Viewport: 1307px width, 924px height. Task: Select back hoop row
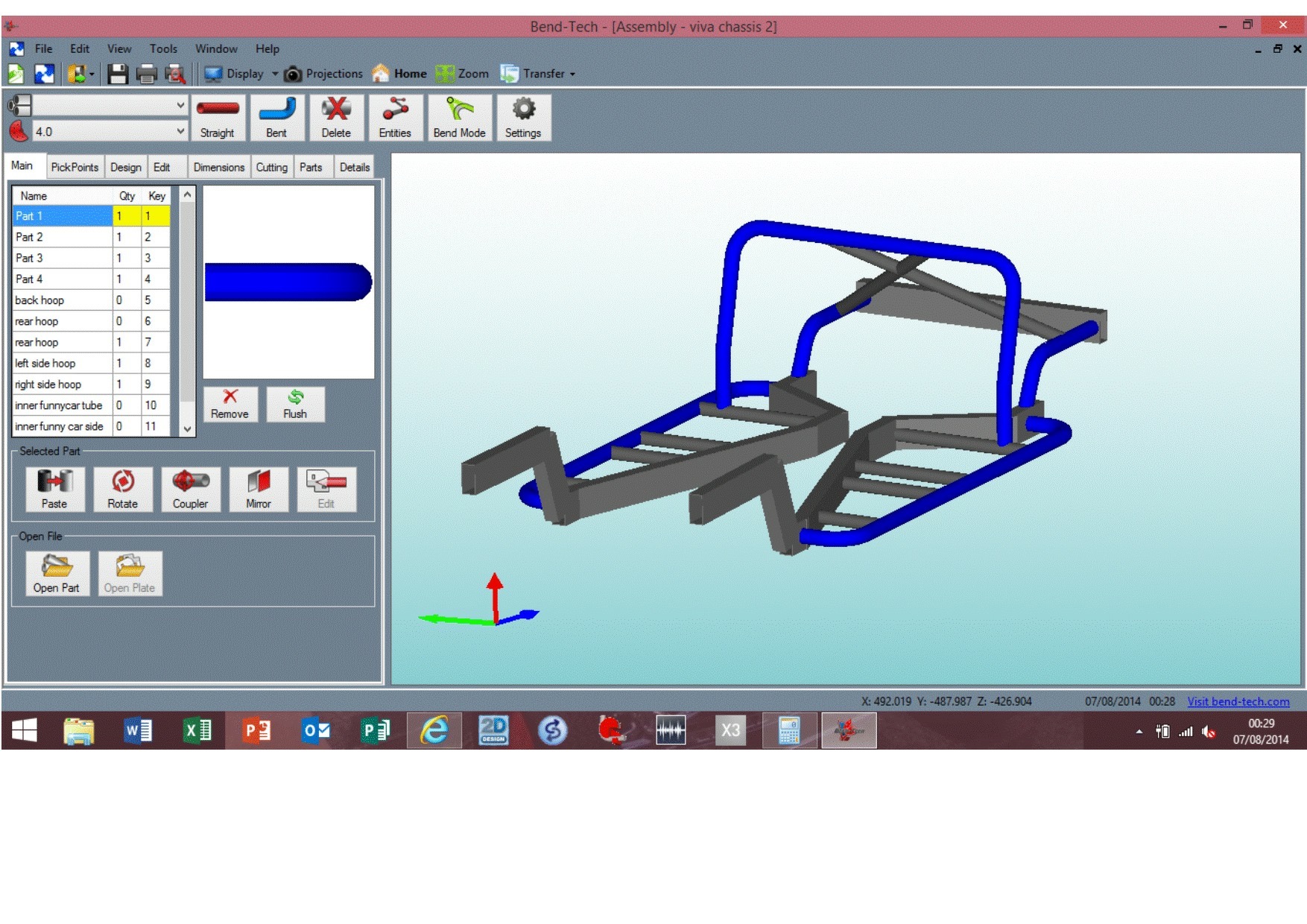pyautogui.click(x=92, y=300)
